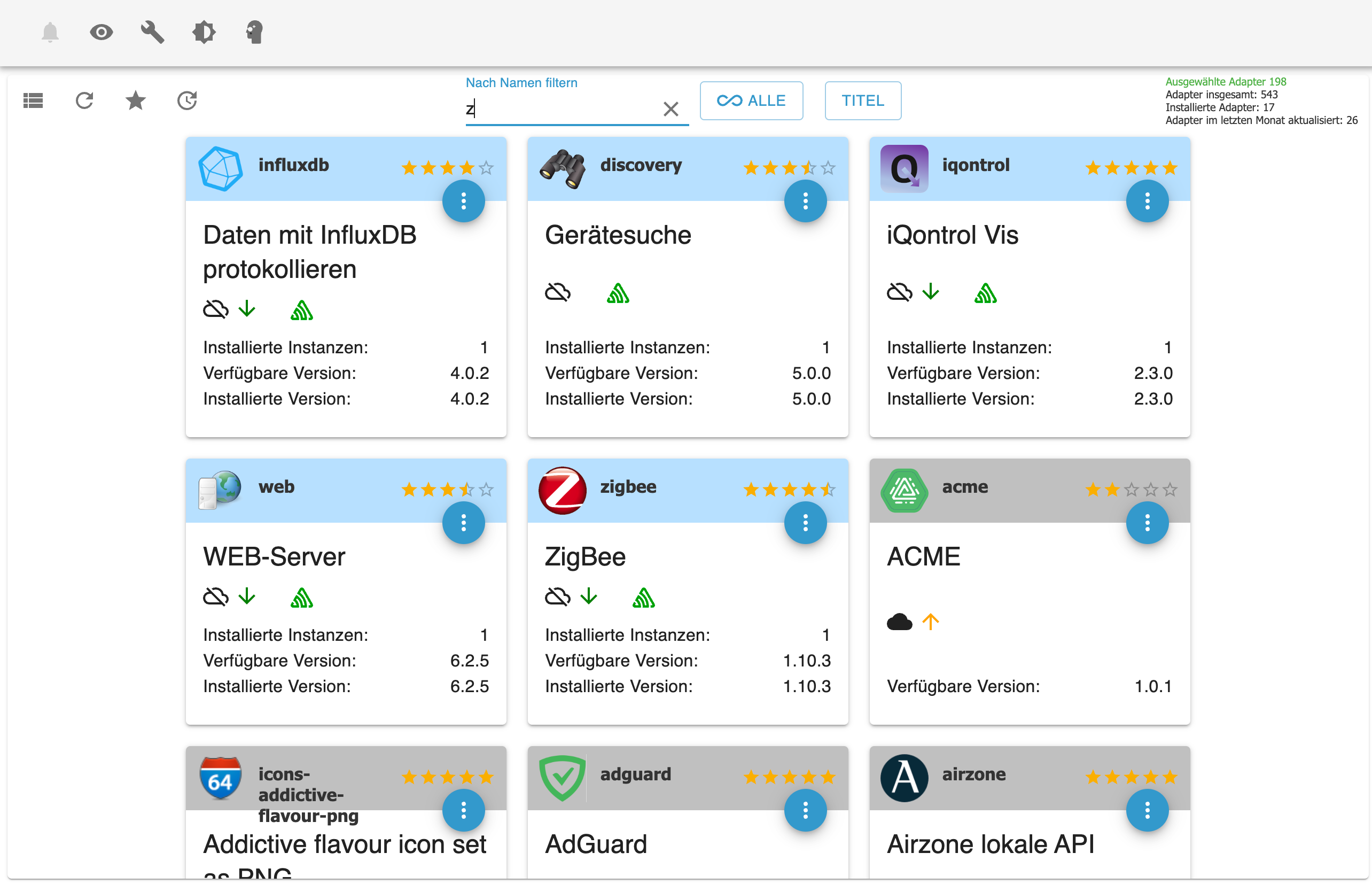Refresh the adapter list

pos(84,101)
